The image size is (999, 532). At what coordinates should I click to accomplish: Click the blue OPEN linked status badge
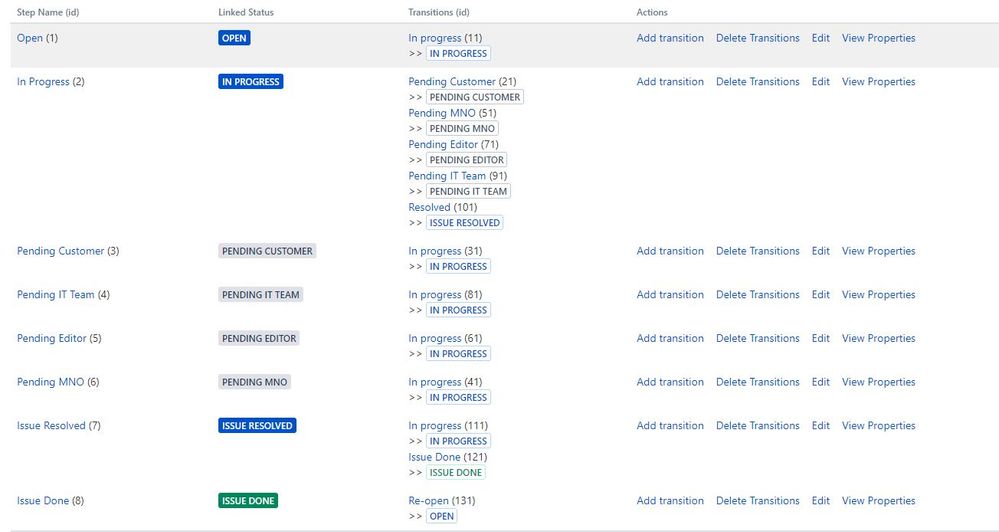point(234,38)
